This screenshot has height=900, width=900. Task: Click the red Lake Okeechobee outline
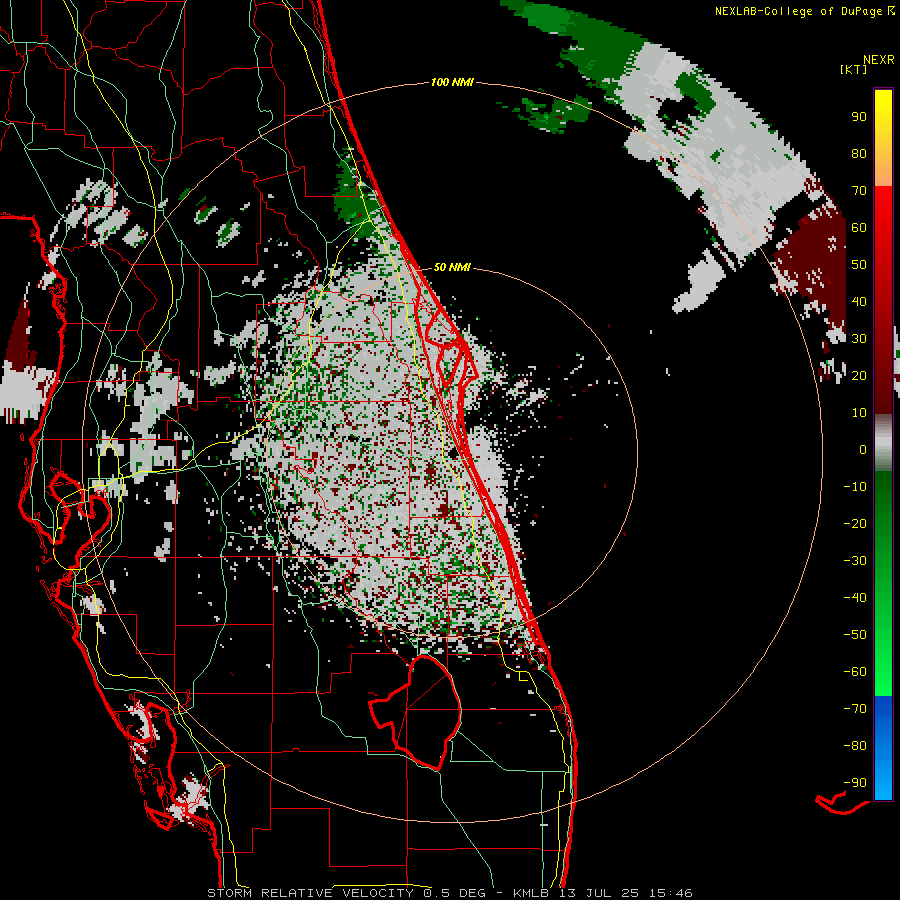pyautogui.click(x=416, y=712)
